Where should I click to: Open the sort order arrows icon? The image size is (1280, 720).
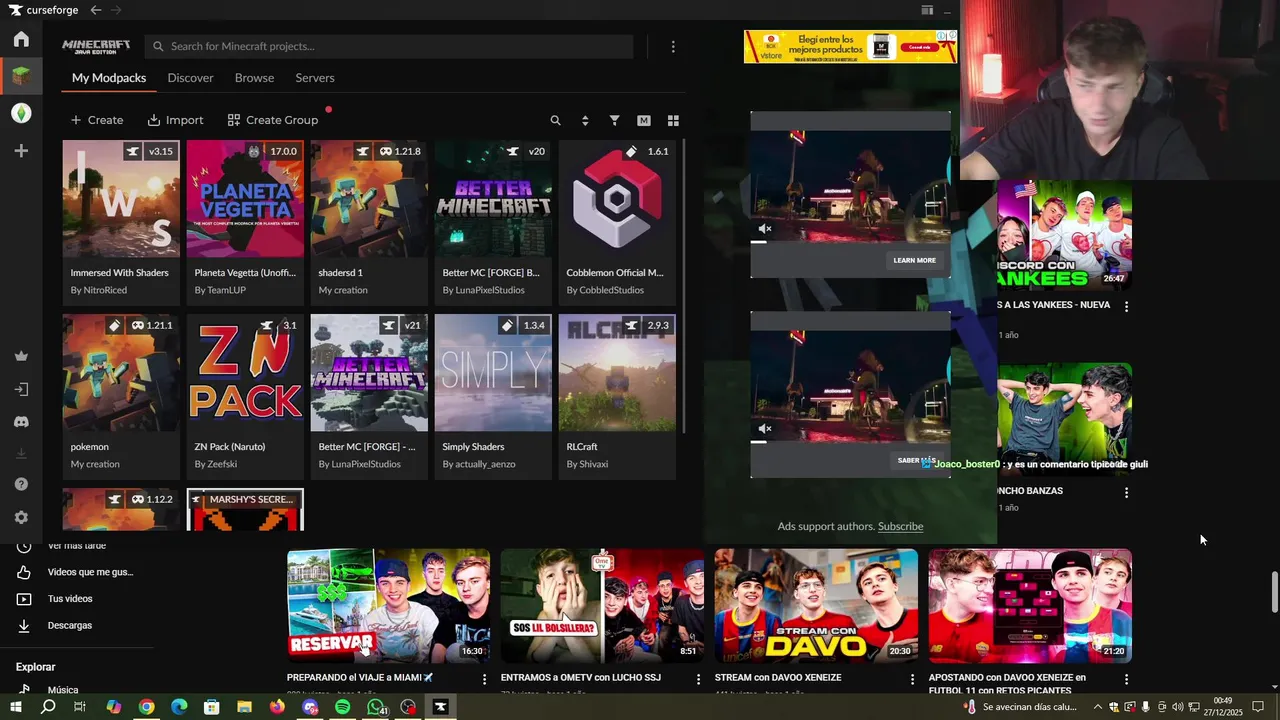585,120
